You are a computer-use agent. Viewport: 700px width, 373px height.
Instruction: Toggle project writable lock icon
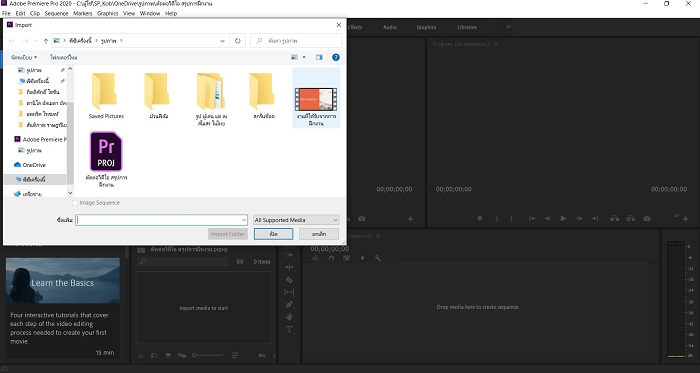pyautogui.click(x=141, y=356)
